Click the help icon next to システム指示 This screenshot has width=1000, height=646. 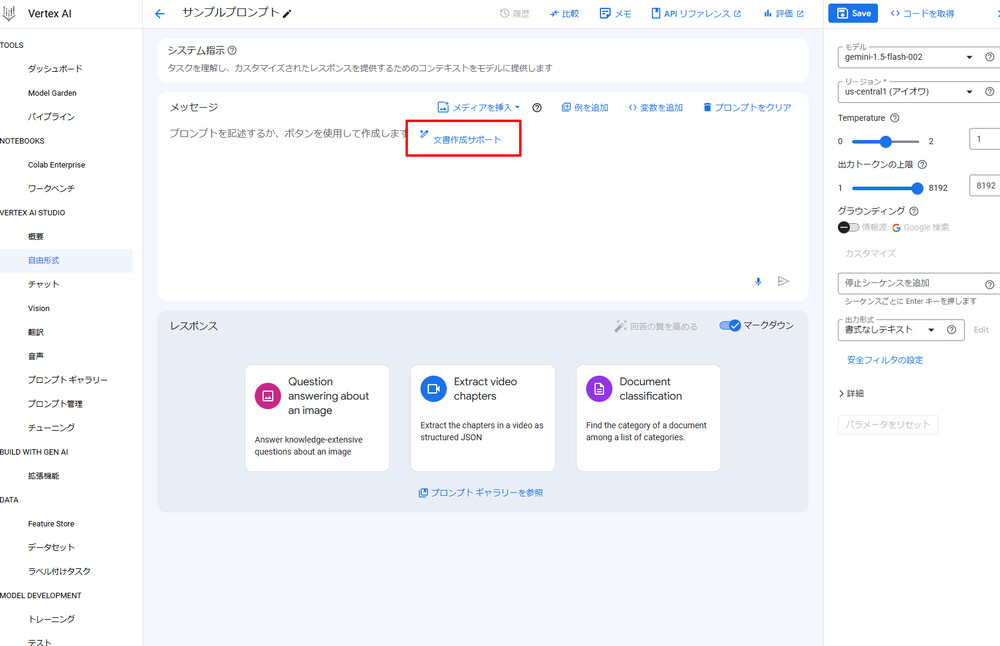[232, 50]
